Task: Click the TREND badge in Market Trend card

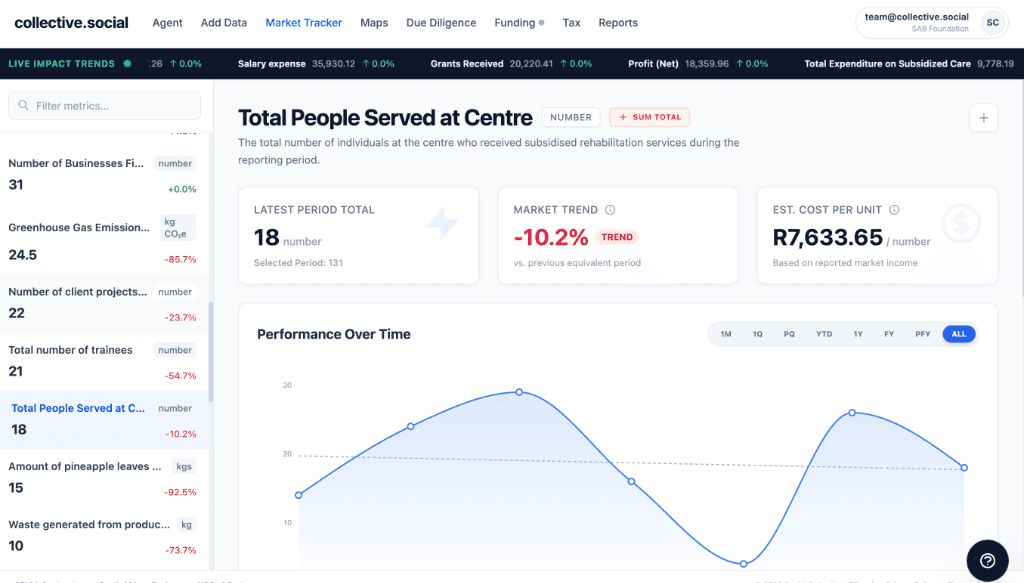Action: click(616, 237)
